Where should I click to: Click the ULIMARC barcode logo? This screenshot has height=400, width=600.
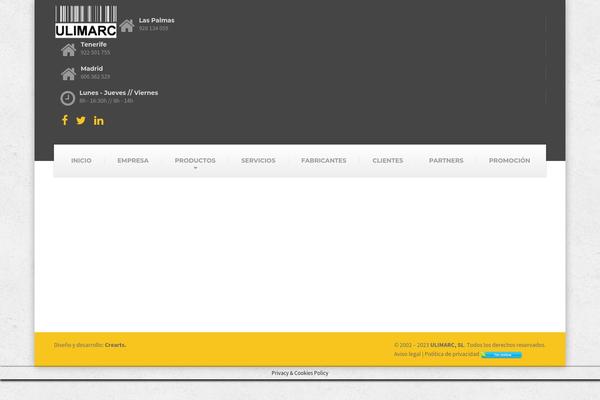[x=86, y=21]
